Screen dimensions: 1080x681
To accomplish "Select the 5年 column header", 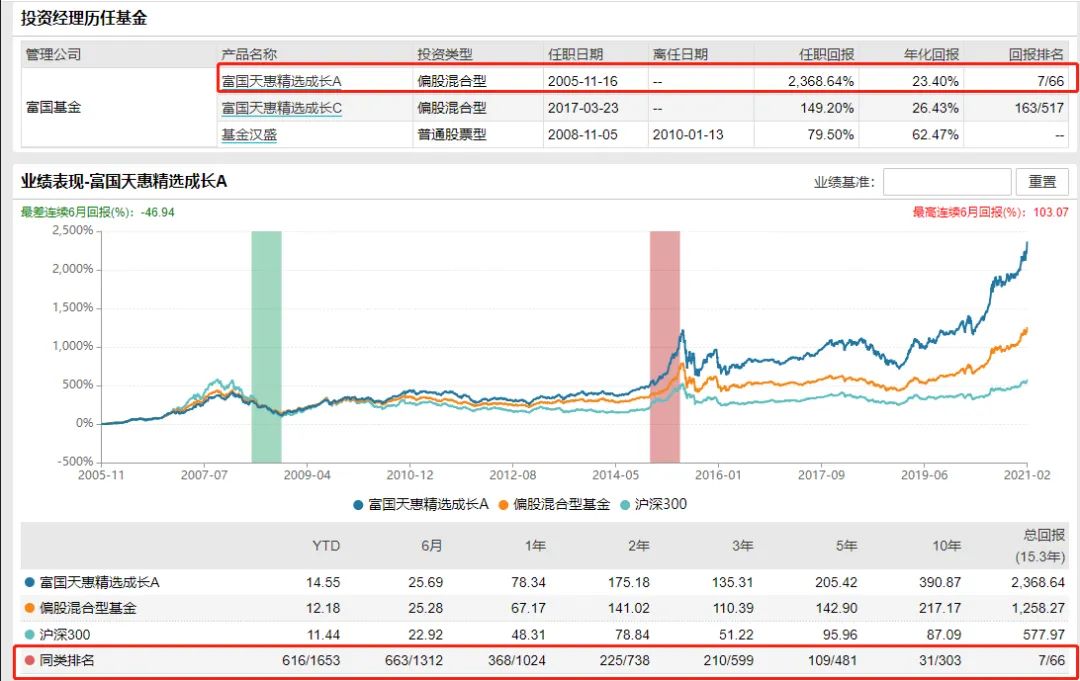I will [x=847, y=546].
